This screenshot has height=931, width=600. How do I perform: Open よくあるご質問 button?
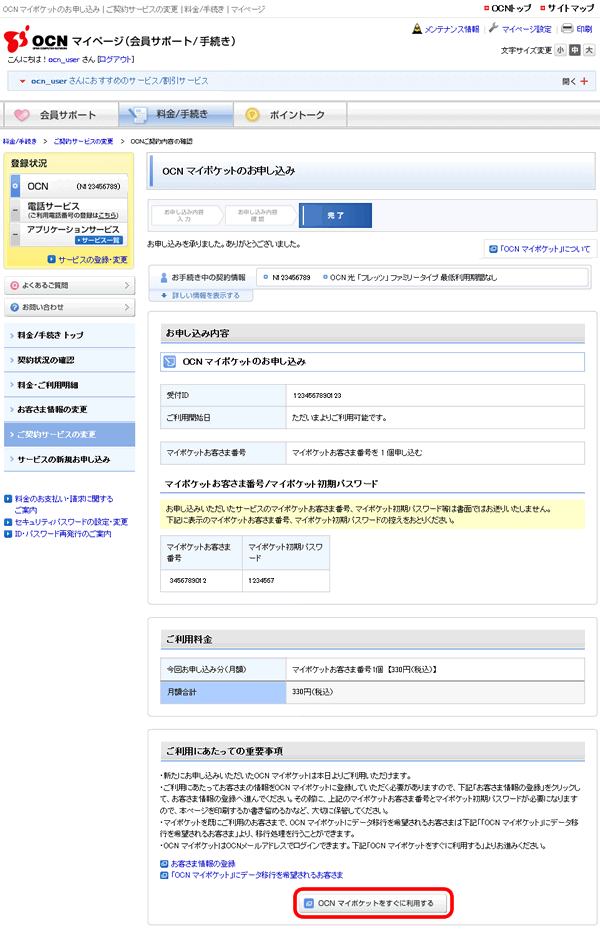(x=69, y=286)
